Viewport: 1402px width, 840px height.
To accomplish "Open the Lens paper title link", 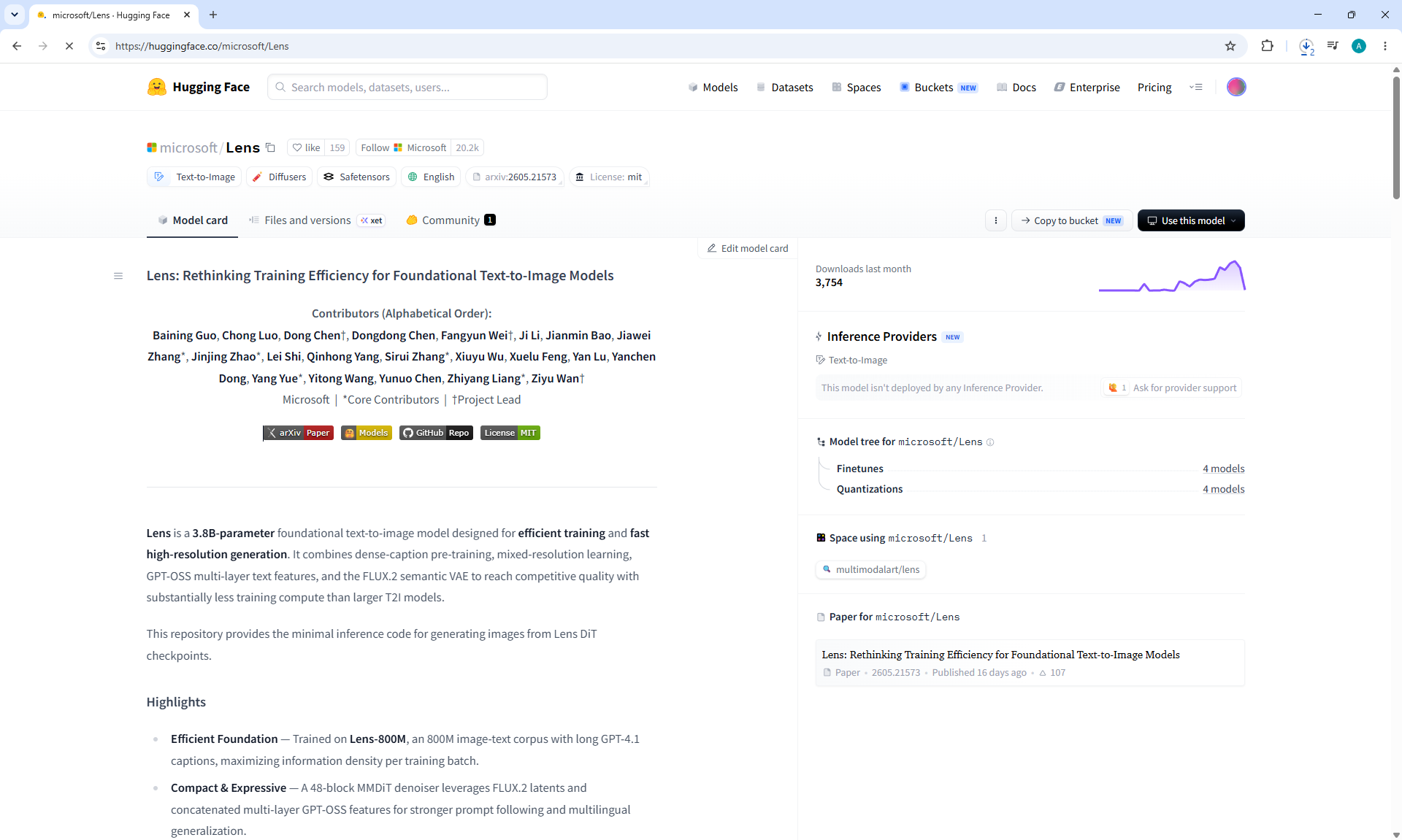I will pyautogui.click(x=1000, y=655).
